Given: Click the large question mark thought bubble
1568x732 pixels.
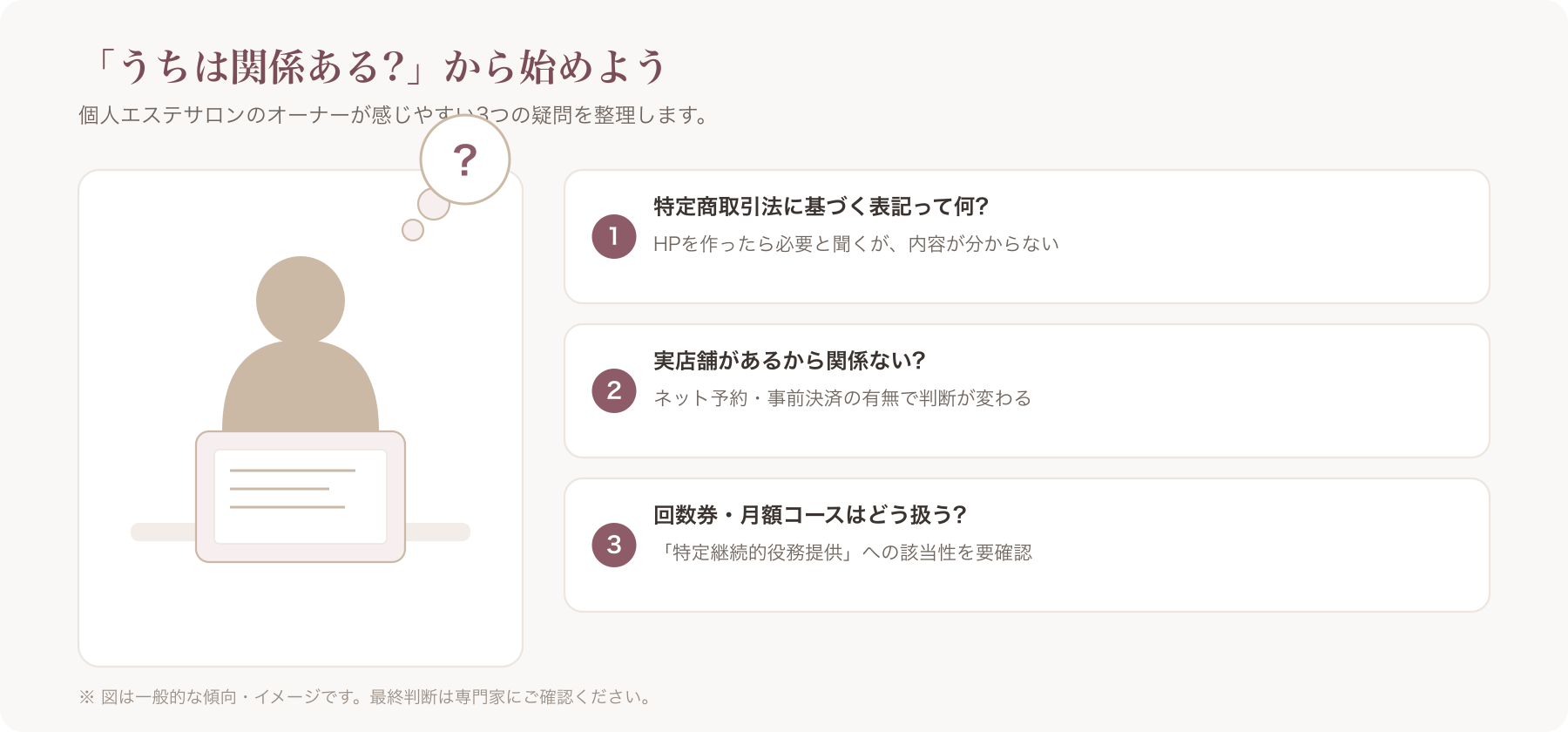Looking at the screenshot, I should tap(465, 159).
